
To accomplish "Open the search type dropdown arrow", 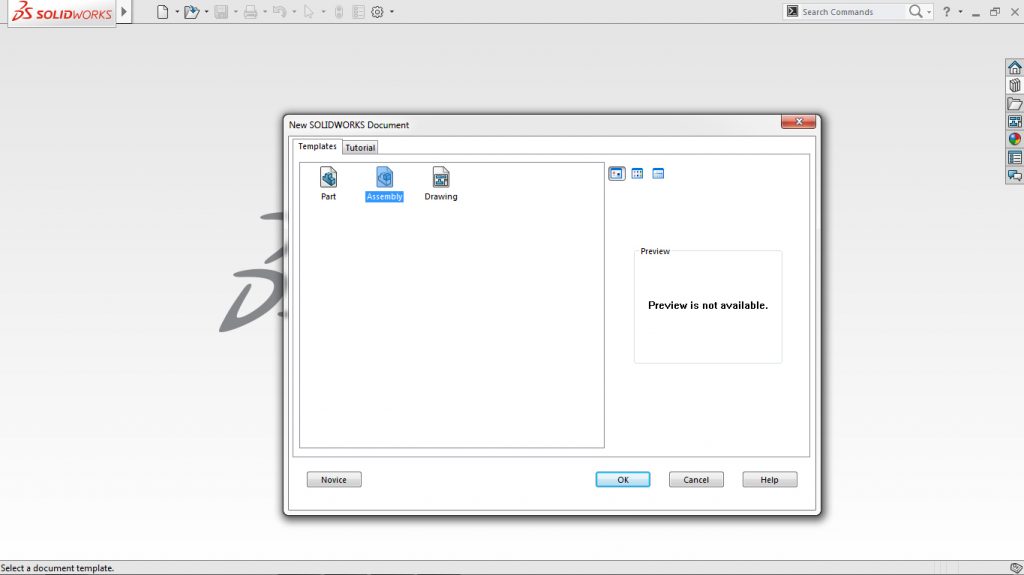I will coord(929,12).
